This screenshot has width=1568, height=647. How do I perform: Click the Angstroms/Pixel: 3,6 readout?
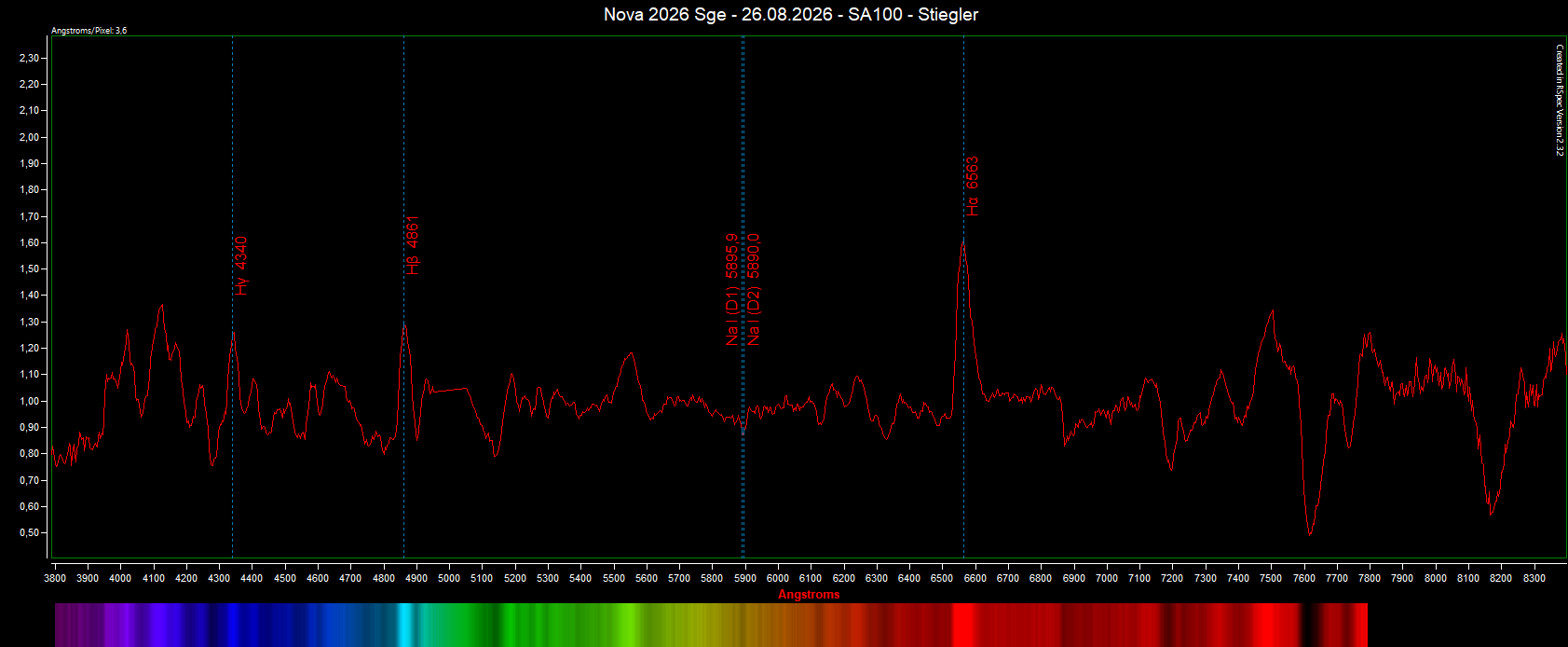pos(89,31)
